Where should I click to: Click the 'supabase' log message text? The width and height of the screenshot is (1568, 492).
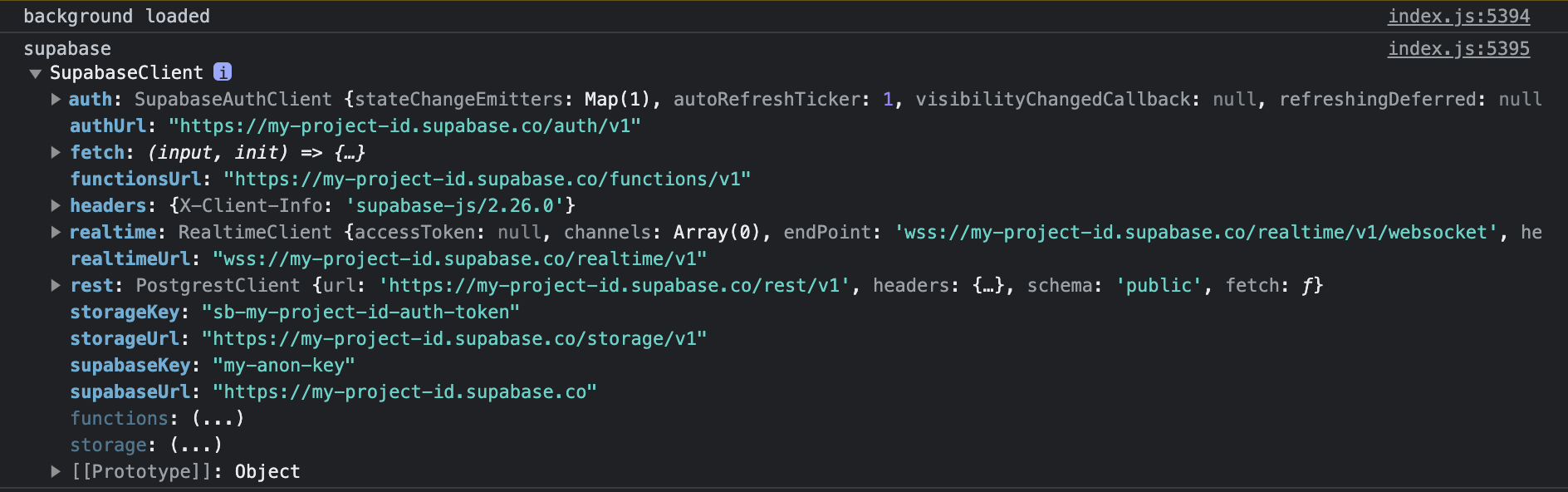67,49
